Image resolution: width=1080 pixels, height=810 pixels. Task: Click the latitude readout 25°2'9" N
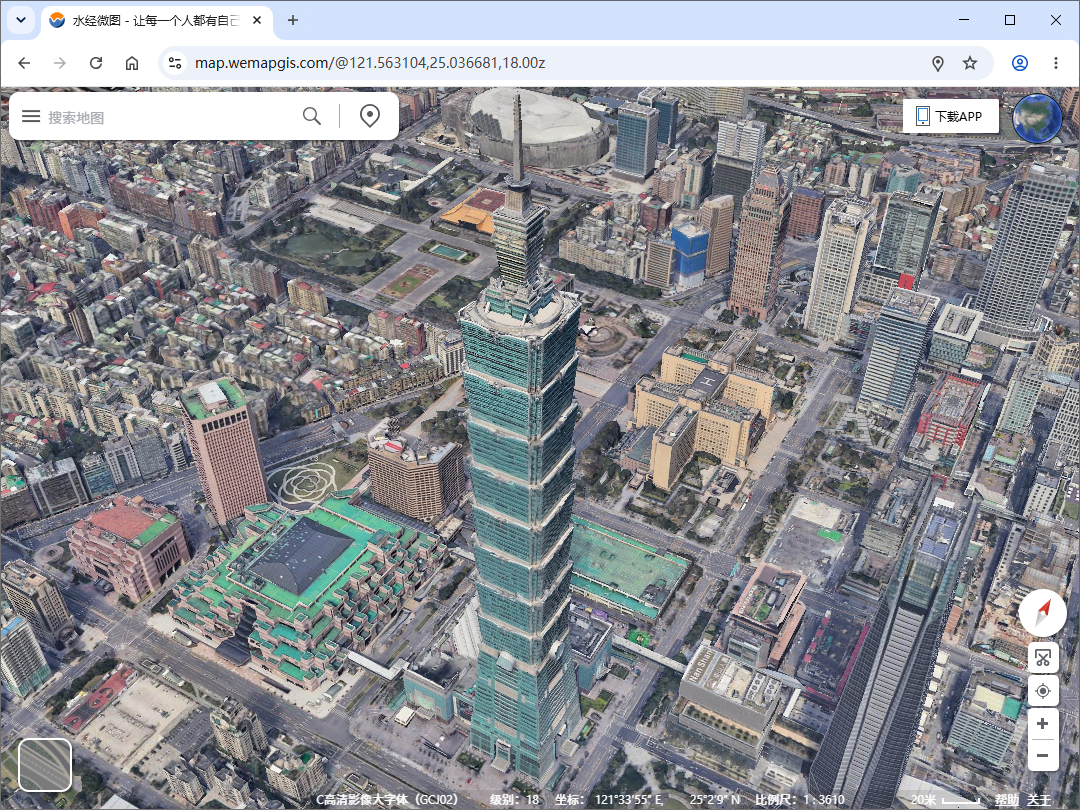[715, 800]
